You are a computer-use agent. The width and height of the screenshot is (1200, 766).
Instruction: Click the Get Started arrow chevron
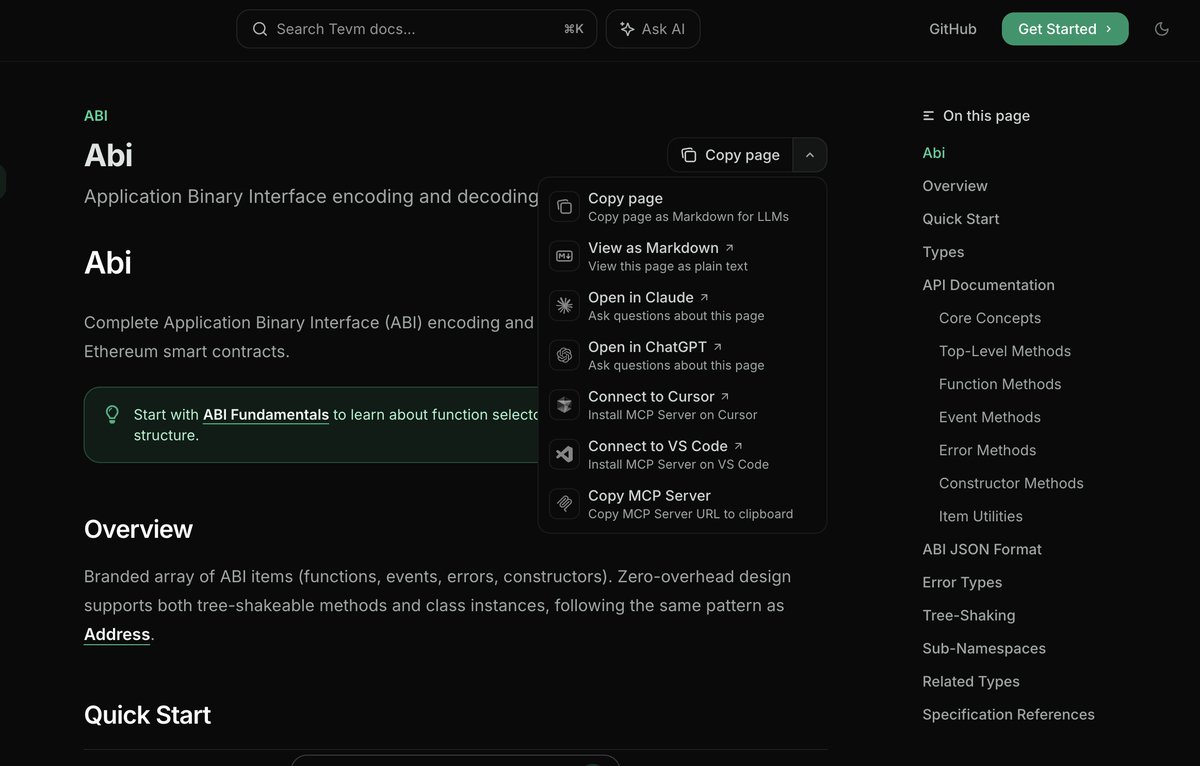point(1108,29)
